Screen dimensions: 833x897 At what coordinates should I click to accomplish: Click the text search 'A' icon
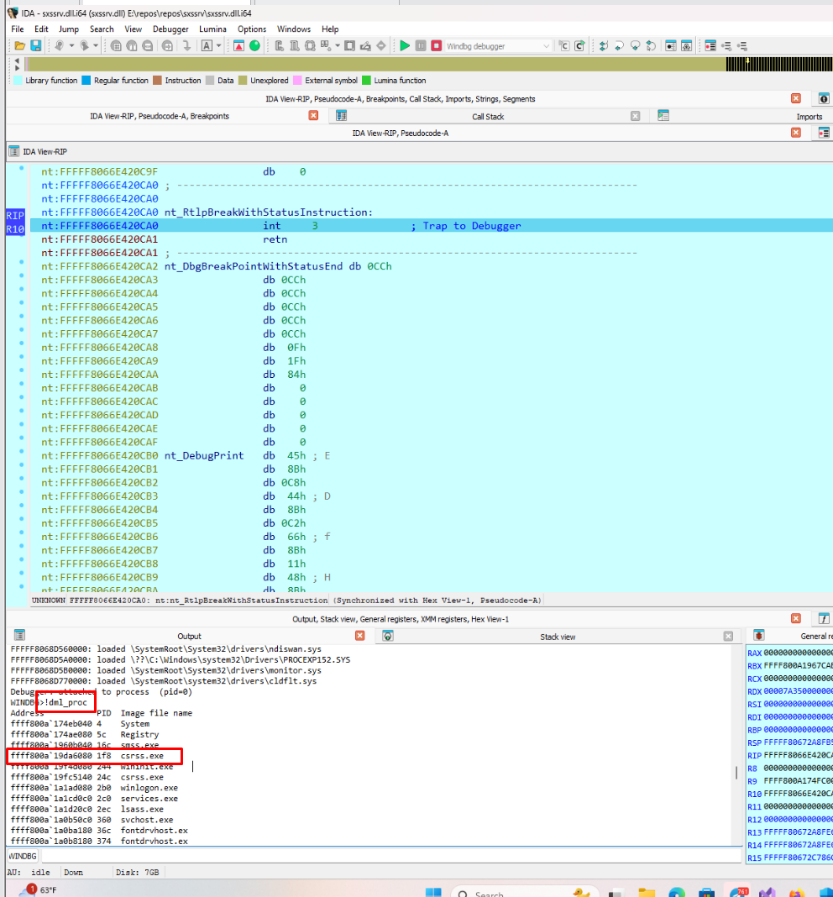click(x=207, y=46)
